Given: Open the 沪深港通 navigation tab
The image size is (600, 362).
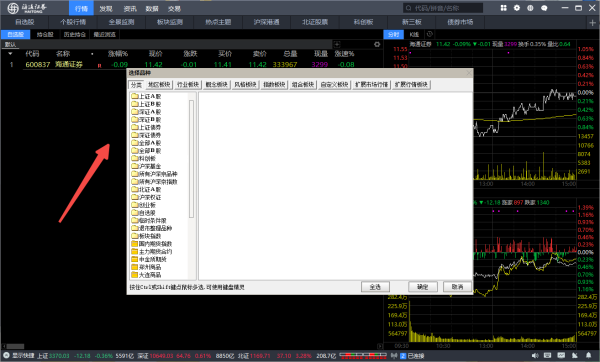Looking at the screenshot, I should (x=266, y=22).
